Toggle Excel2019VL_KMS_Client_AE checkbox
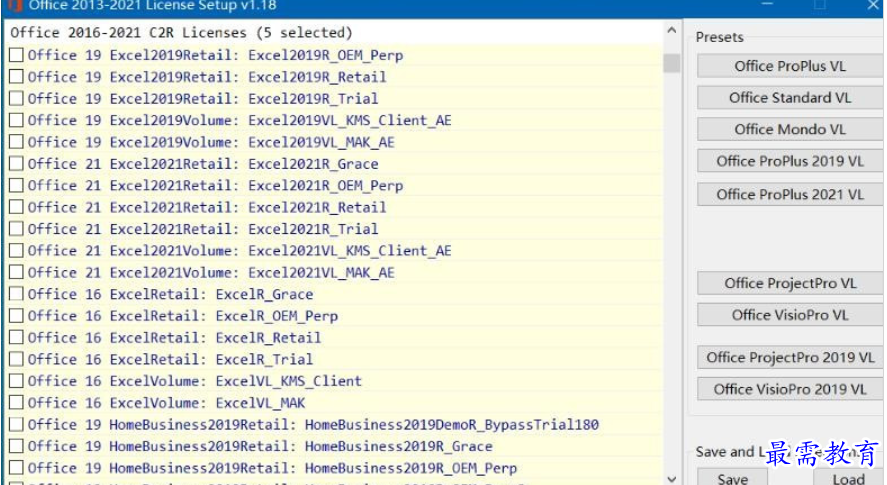The image size is (887, 485). (16, 120)
